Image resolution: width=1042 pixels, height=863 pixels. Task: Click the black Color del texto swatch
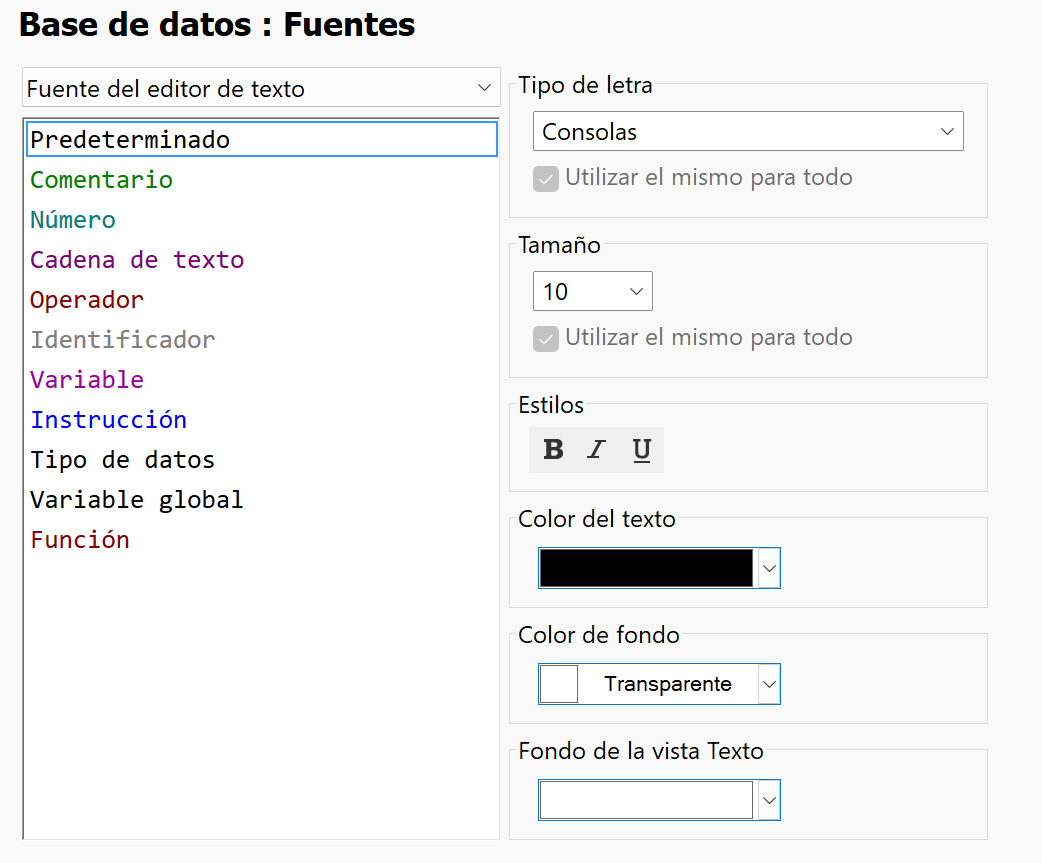click(x=645, y=567)
